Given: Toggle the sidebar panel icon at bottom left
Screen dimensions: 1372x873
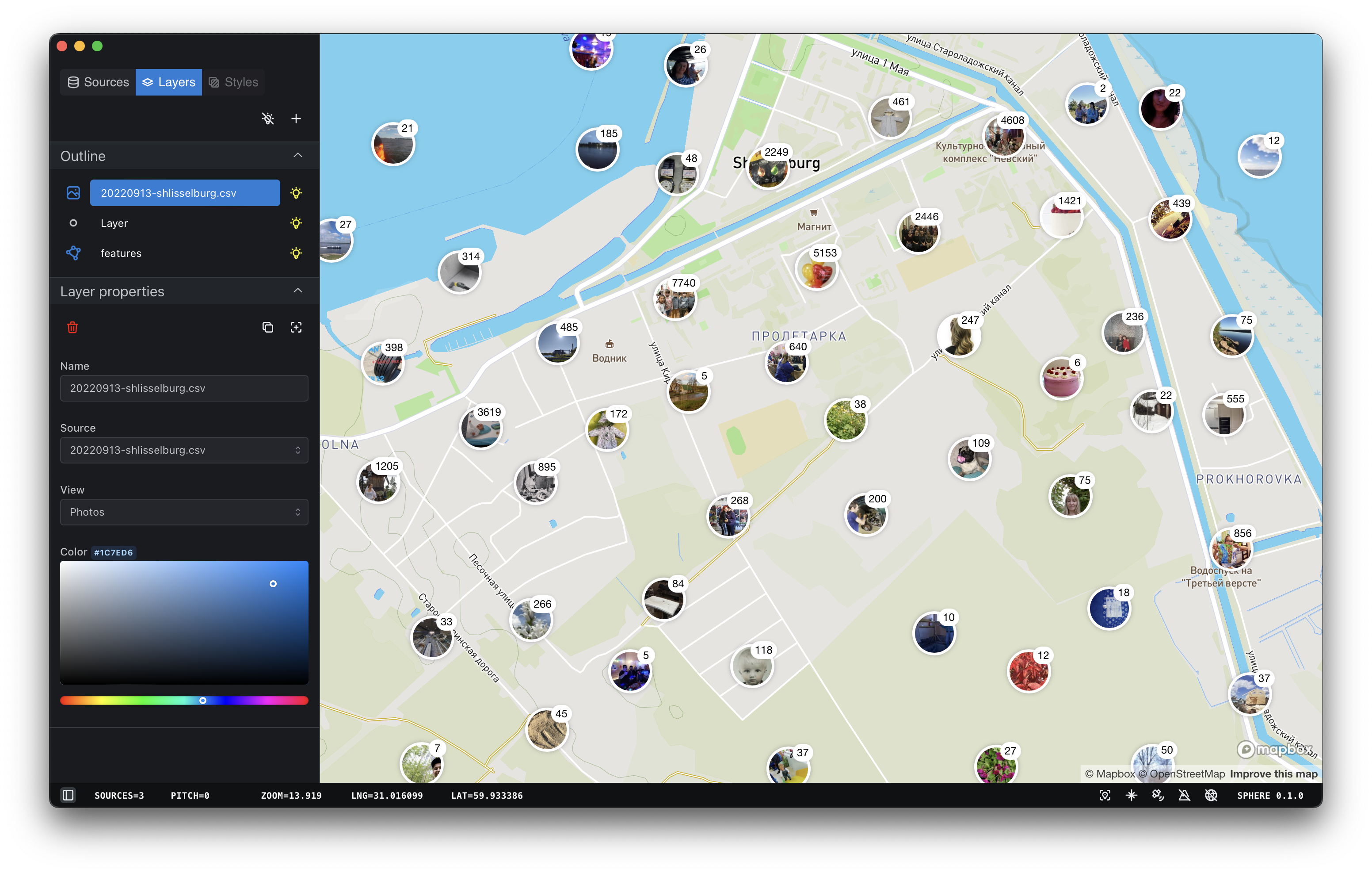Looking at the screenshot, I should pos(68,795).
